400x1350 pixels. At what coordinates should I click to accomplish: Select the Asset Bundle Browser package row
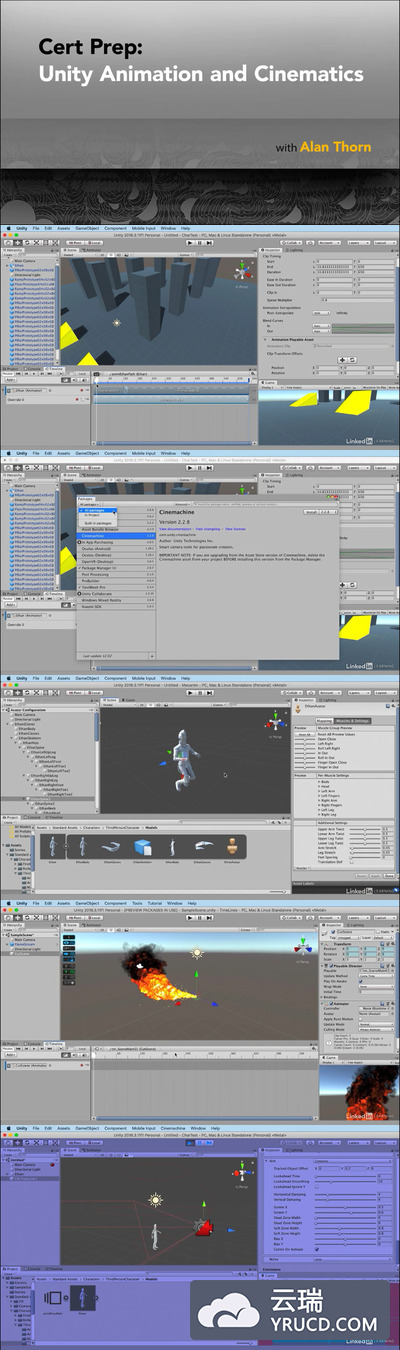coord(116,529)
